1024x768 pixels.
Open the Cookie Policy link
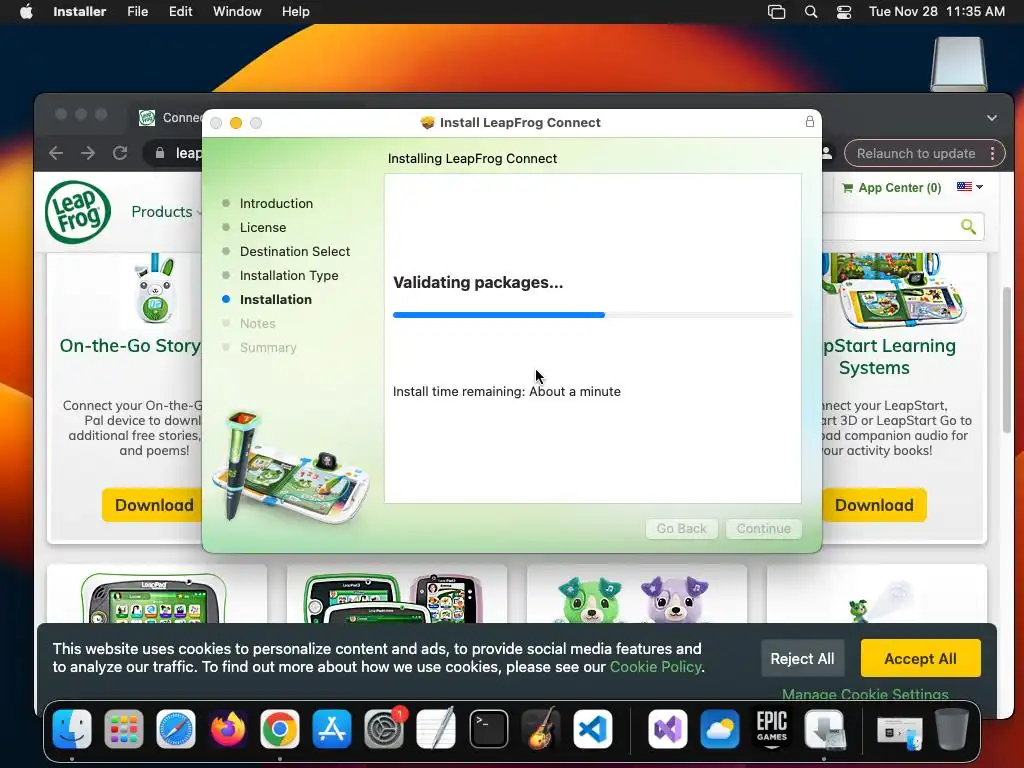[x=656, y=667]
